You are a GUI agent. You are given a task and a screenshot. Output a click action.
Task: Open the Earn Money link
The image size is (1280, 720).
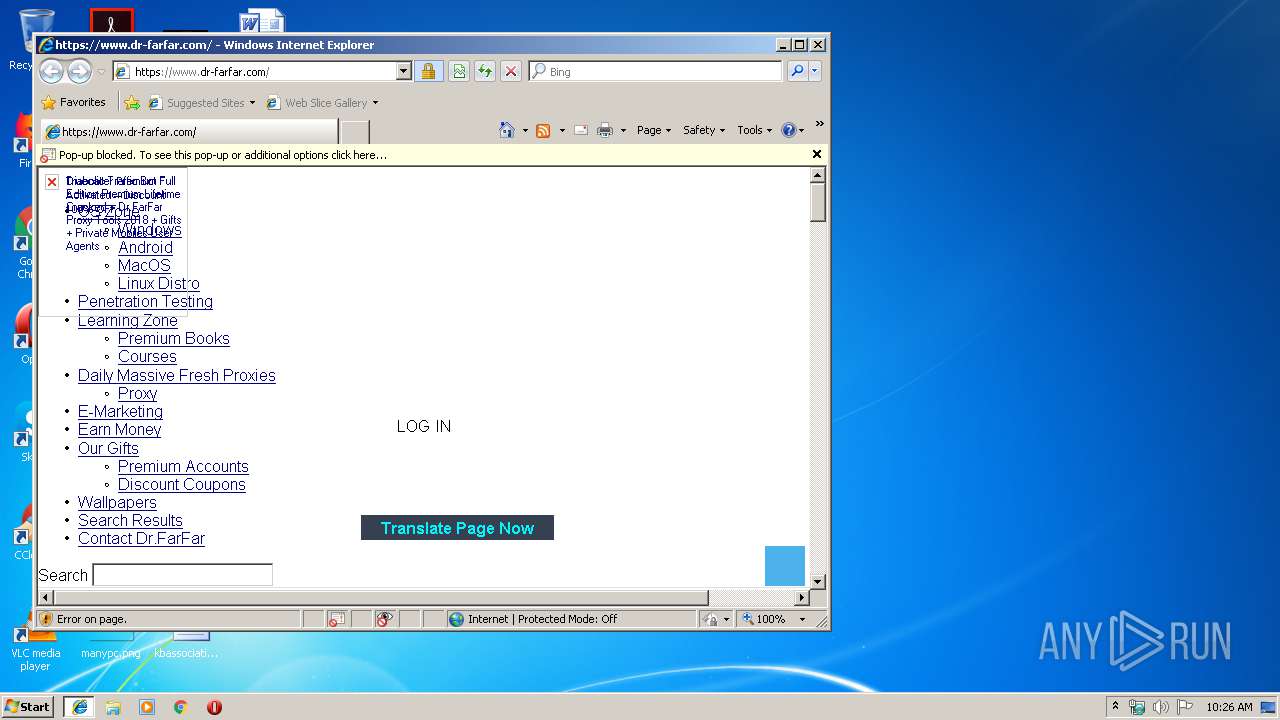tap(119, 430)
